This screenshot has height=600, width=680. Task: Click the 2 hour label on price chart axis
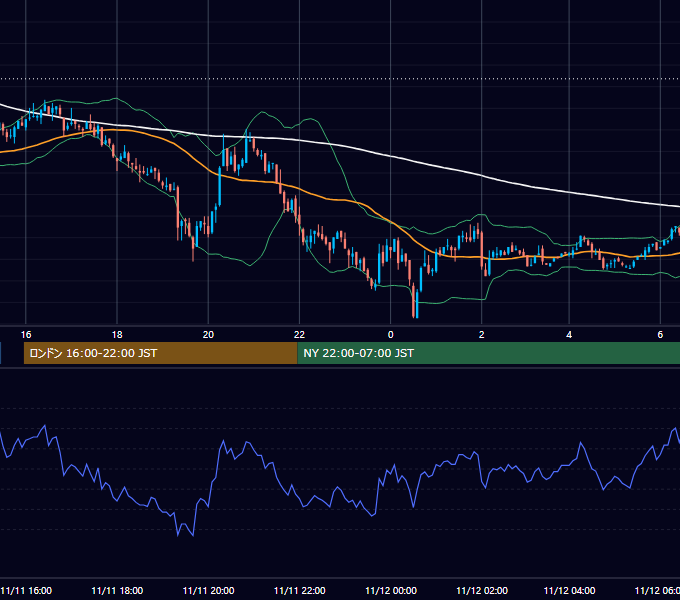[481, 335]
